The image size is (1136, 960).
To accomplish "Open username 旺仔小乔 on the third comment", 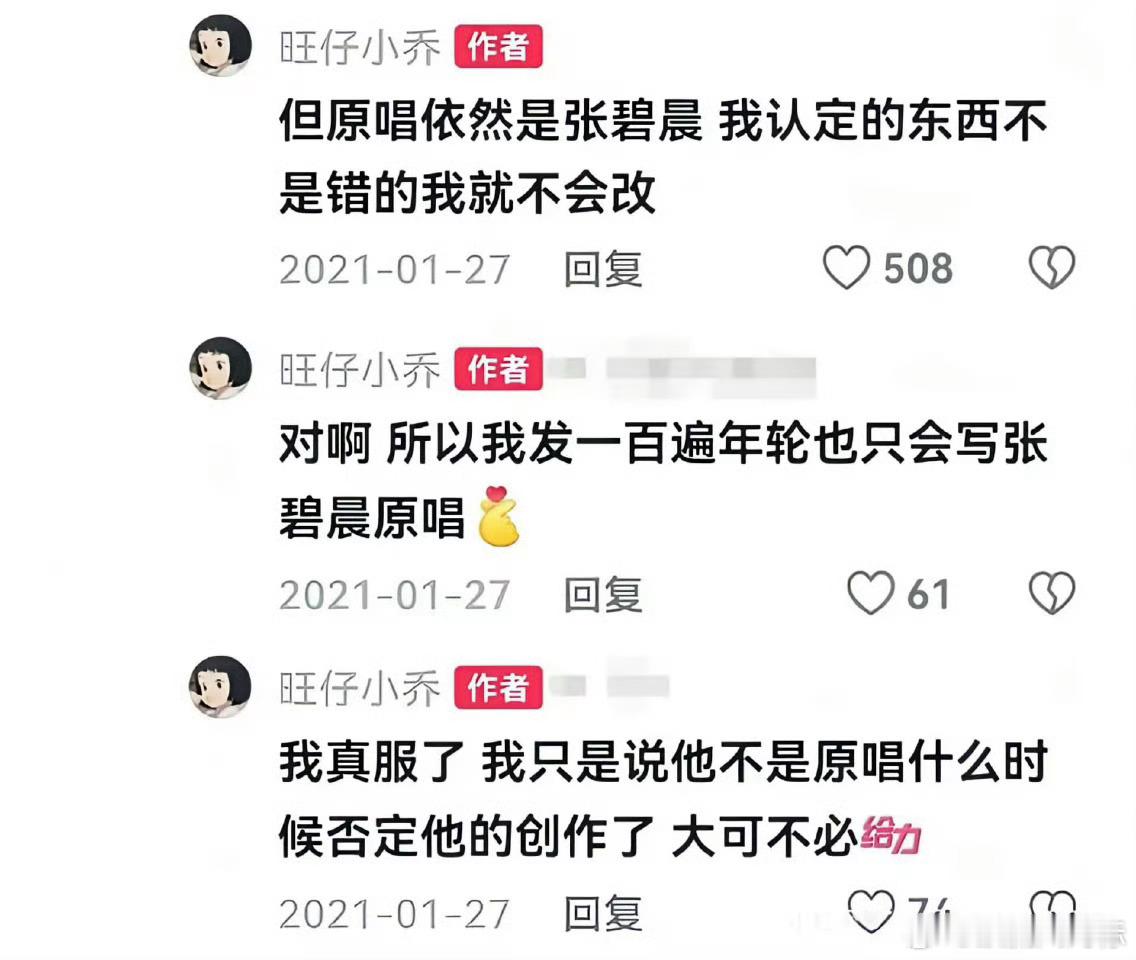I will coord(360,688).
